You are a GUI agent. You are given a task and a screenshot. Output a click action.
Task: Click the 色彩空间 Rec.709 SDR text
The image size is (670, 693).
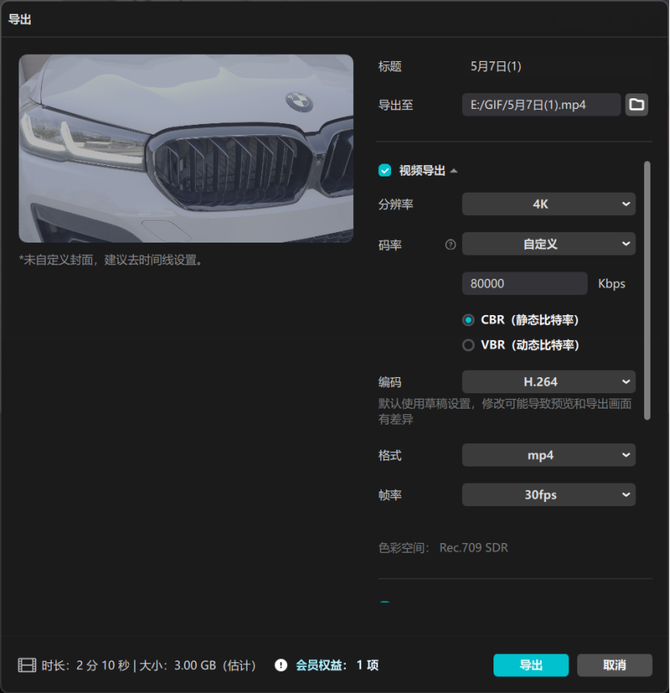[443, 548]
